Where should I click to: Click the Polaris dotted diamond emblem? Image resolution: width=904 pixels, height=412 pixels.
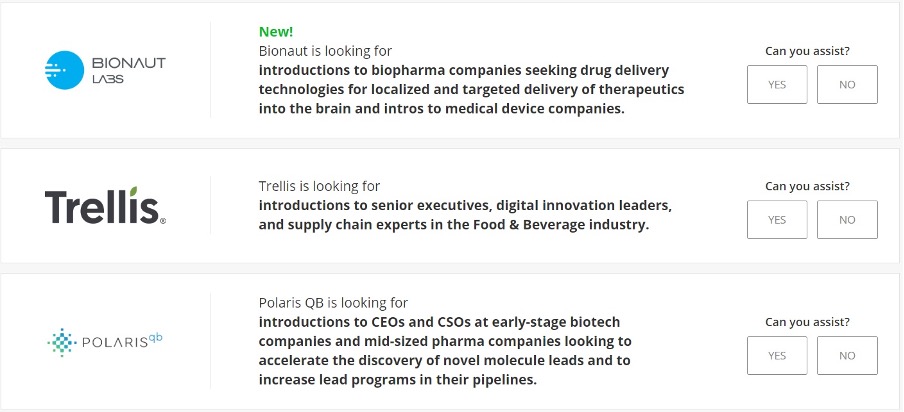pos(62,342)
